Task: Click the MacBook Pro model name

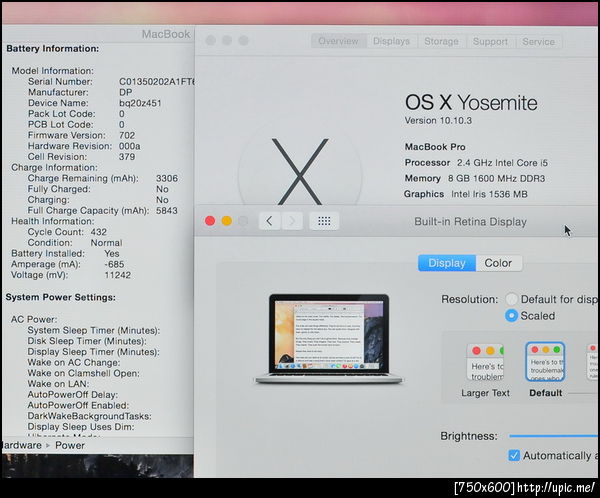Action: pos(435,147)
